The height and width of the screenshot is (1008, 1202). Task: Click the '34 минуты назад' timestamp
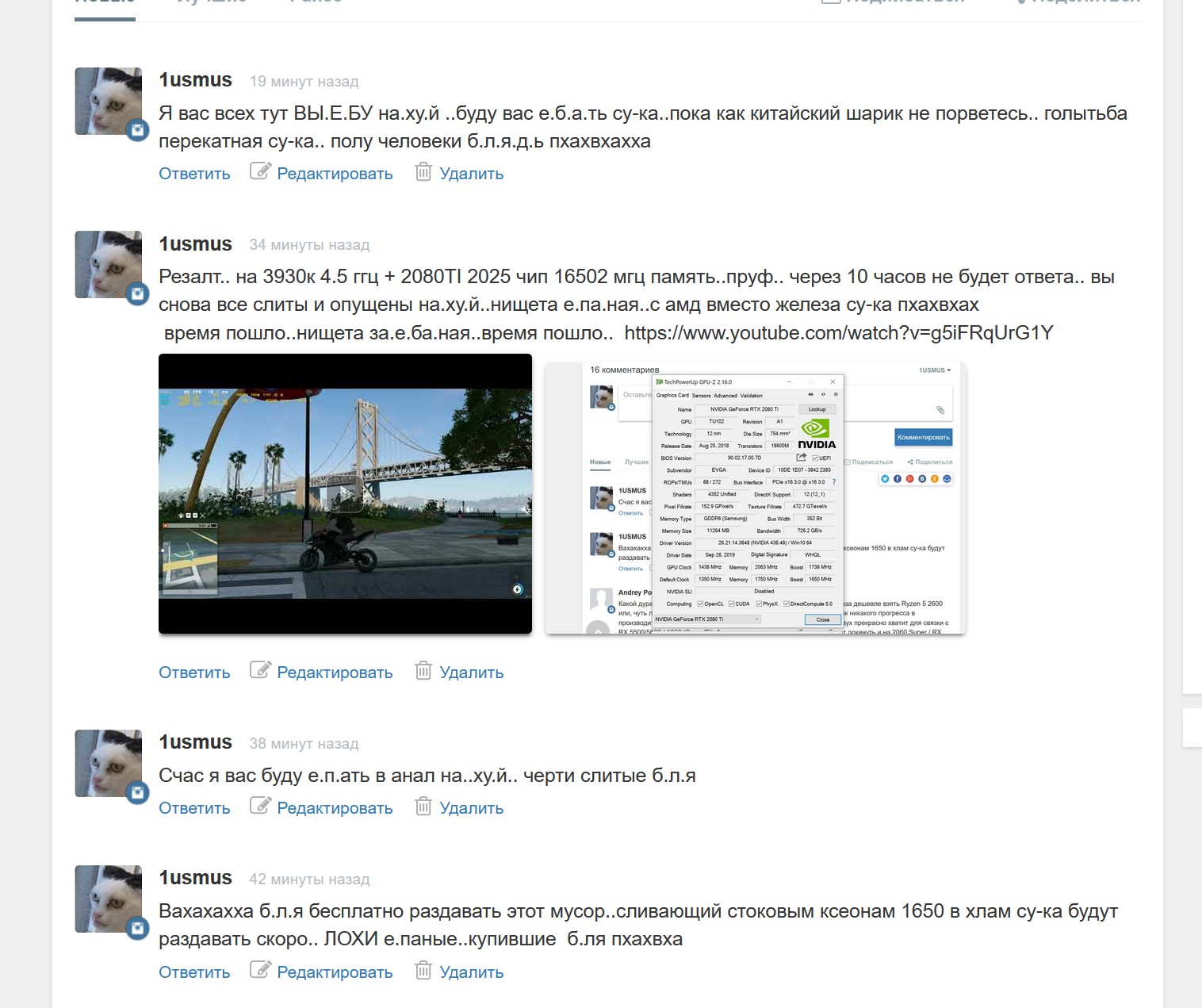click(x=309, y=245)
